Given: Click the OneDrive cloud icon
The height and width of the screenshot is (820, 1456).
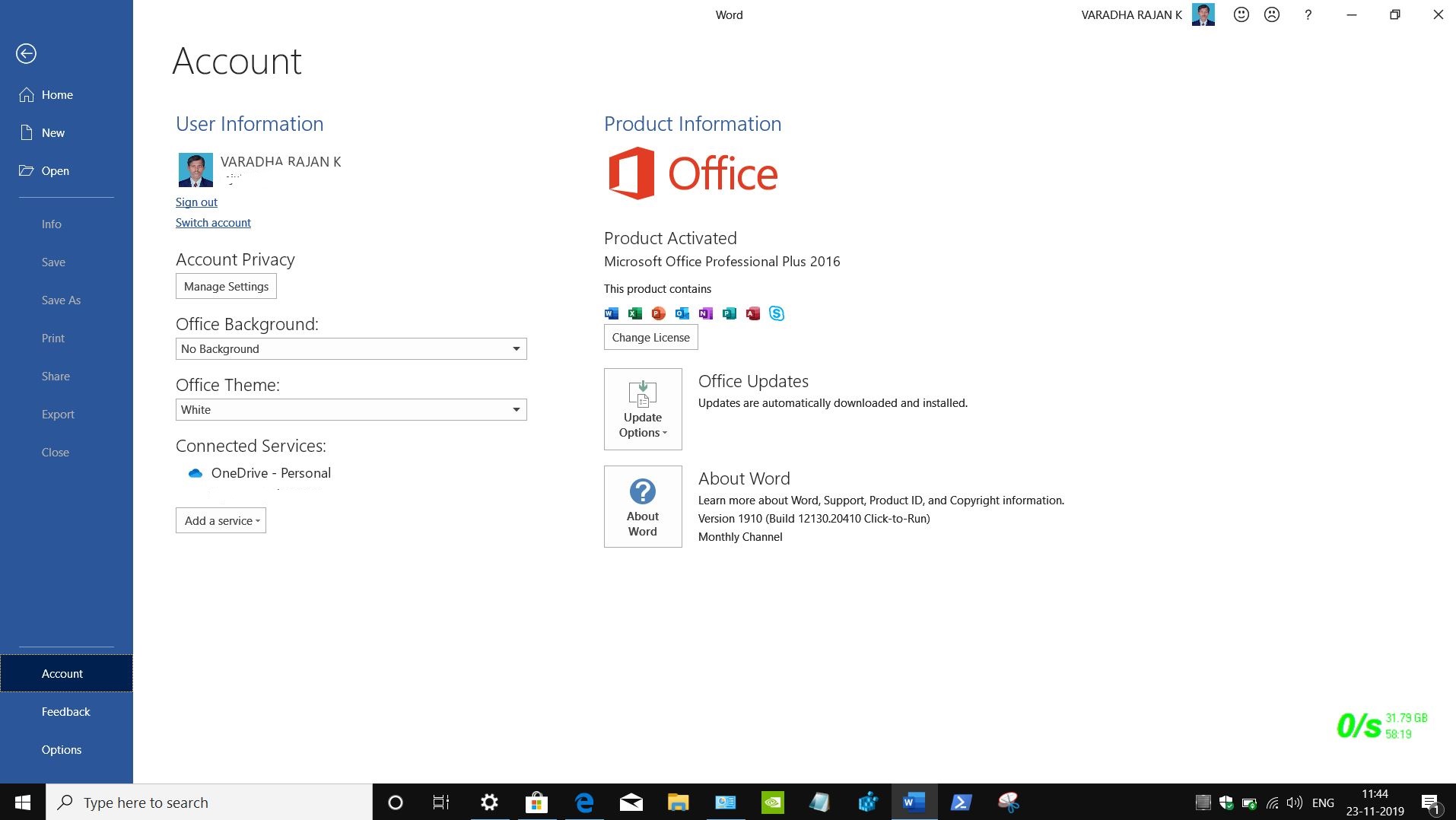Looking at the screenshot, I should (x=195, y=473).
